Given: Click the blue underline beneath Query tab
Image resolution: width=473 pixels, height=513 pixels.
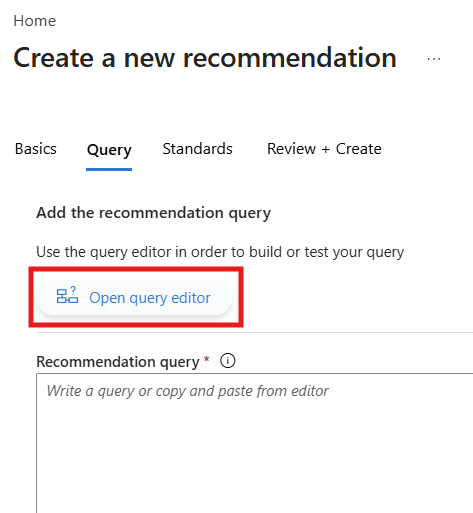Looking at the screenshot, I should pyautogui.click(x=109, y=169).
